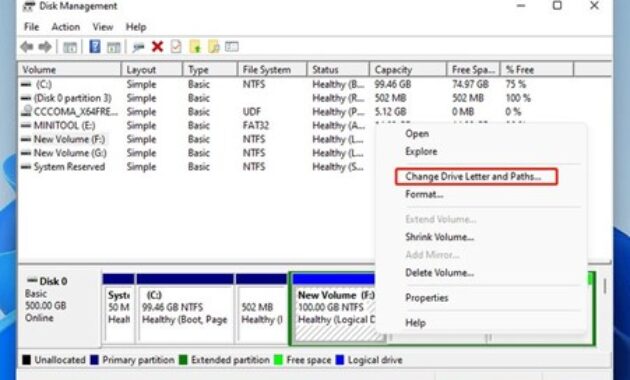Sort by the Volume column header
Image resolution: width=630 pixels, height=380 pixels.
click(x=69, y=69)
